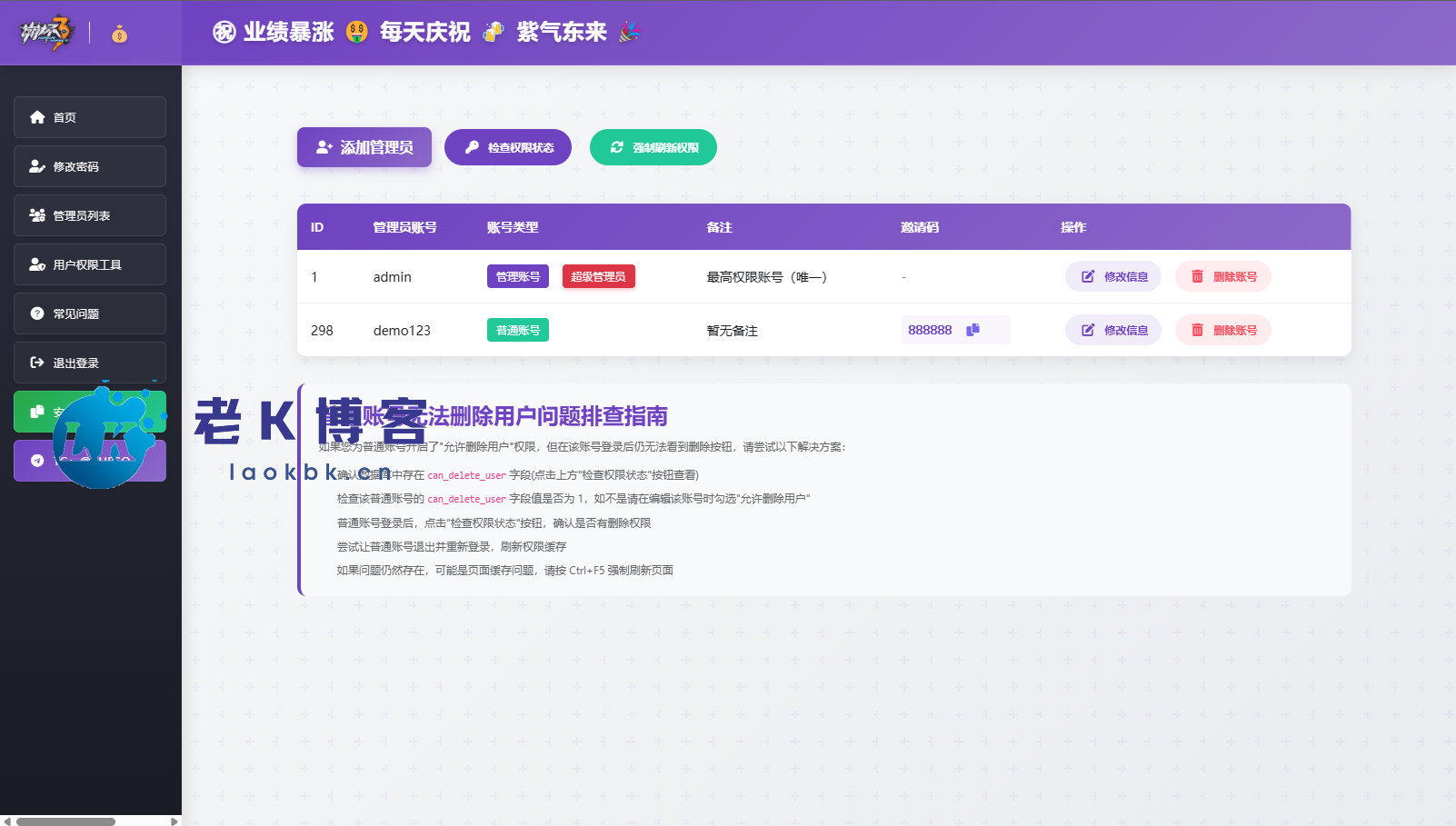This screenshot has width=1456, height=826.
Task: Click edit pencil icon in the admin row
Action: [x=1088, y=276]
